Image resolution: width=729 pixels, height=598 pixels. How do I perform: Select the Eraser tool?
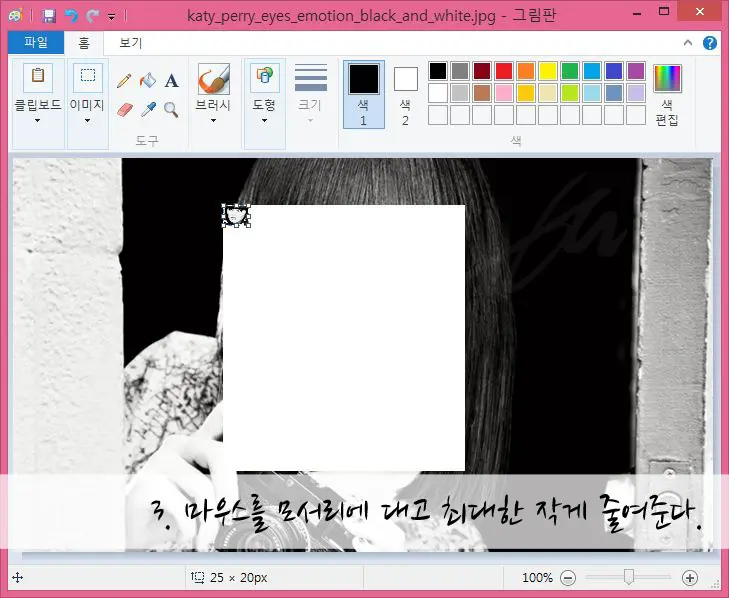(x=125, y=109)
